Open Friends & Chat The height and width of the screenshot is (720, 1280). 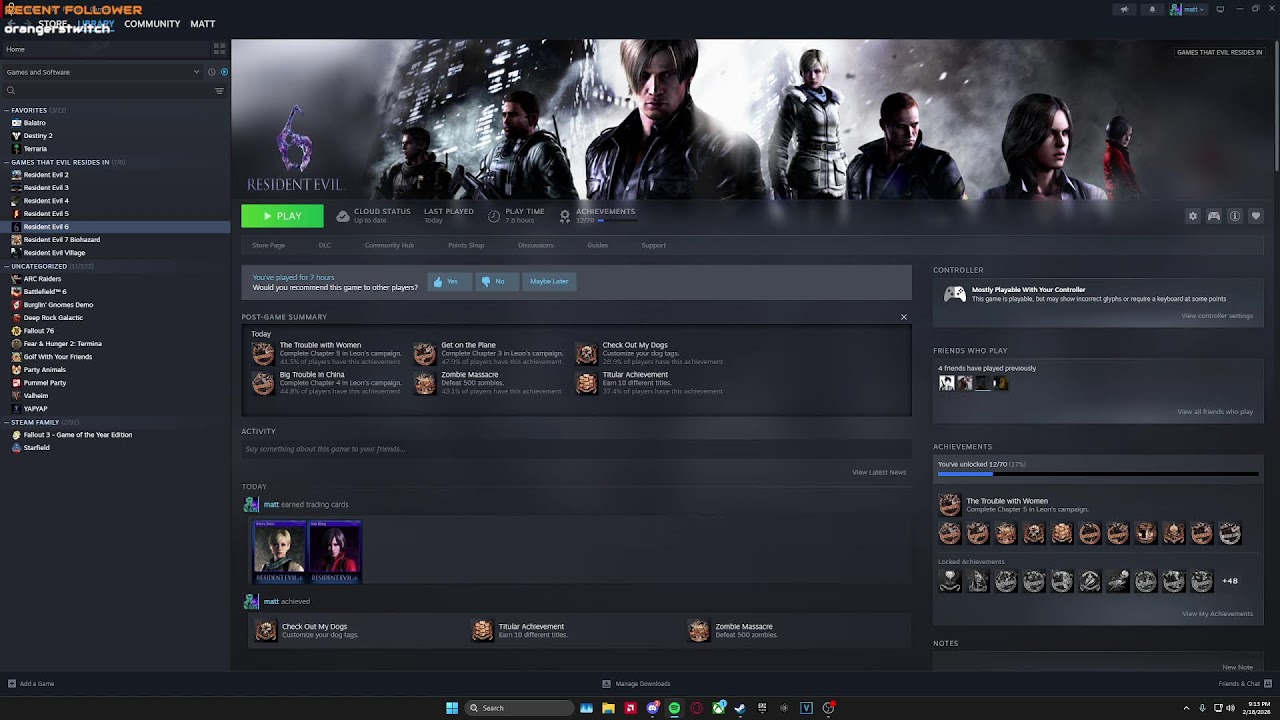[1243, 684]
